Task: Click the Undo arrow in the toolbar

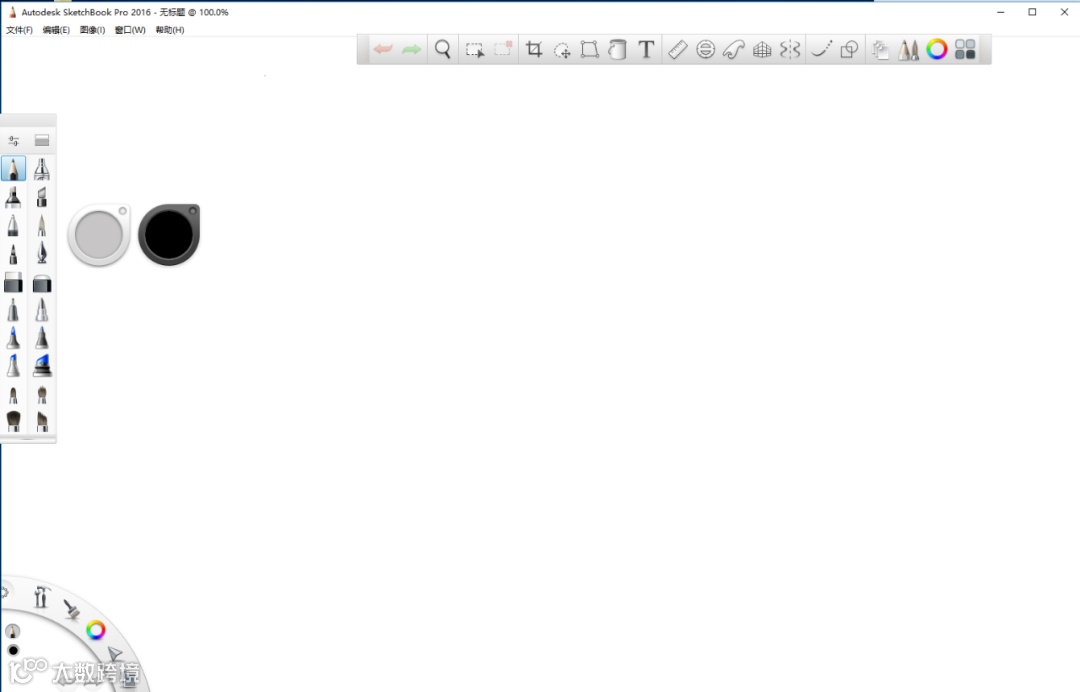Action: click(x=383, y=49)
